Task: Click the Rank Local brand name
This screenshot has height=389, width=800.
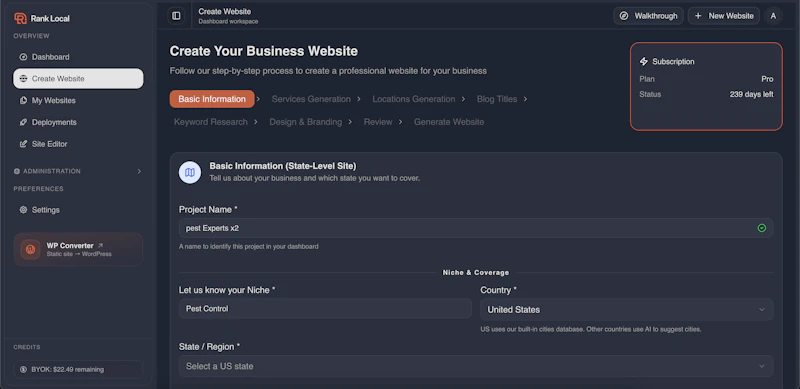Action: [50, 18]
